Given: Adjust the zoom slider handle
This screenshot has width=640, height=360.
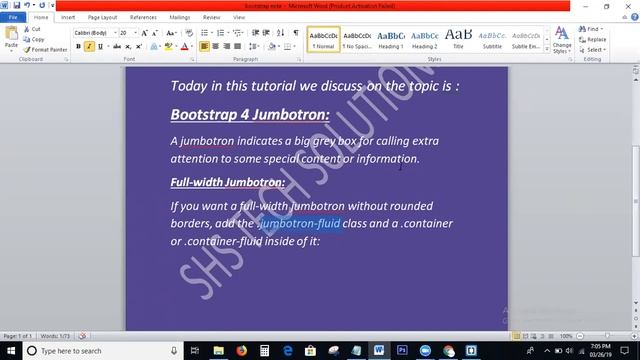Looking at the screenshot, I should point(608,336).
